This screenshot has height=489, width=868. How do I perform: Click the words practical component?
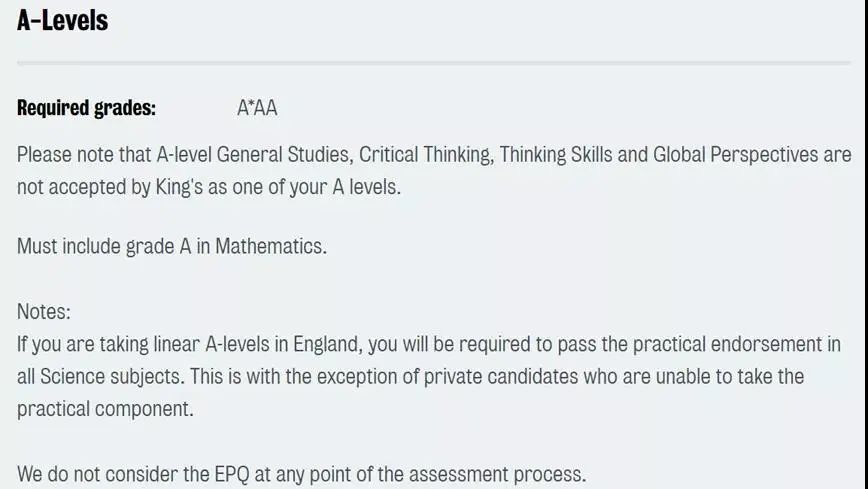(105, 409)
